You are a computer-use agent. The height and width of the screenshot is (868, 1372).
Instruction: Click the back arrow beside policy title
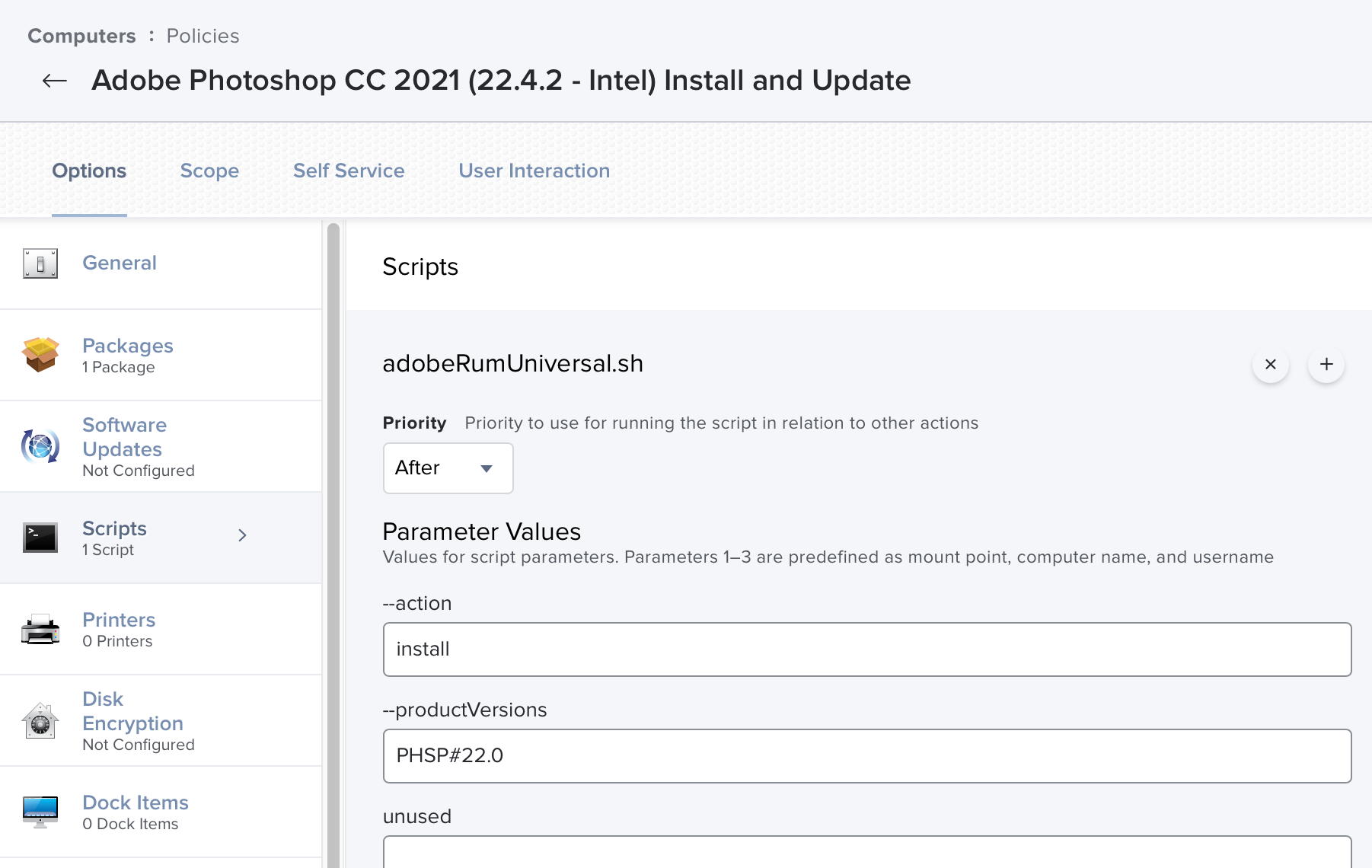coord(54,81)
